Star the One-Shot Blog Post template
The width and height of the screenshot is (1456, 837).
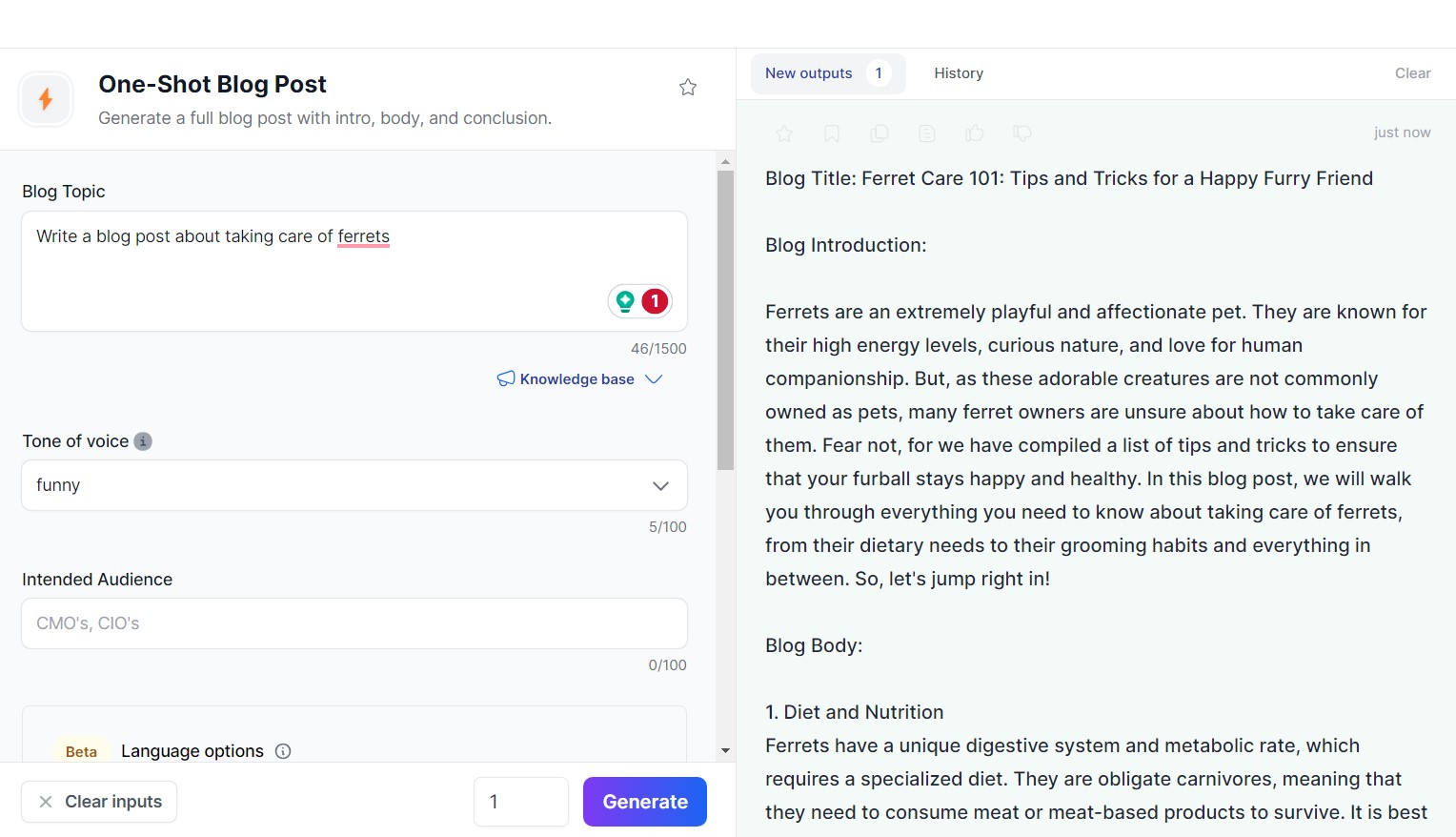(688, 87)
